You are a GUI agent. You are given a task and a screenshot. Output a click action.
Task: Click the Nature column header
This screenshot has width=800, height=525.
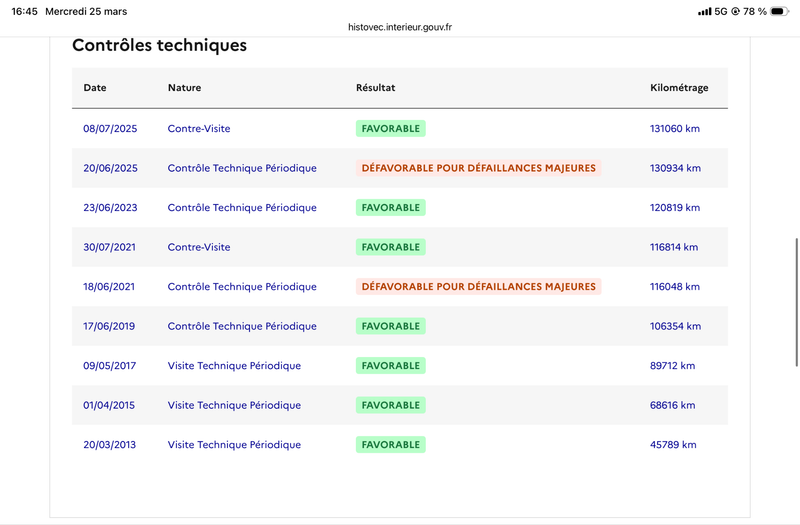click(x=184, y=88)
